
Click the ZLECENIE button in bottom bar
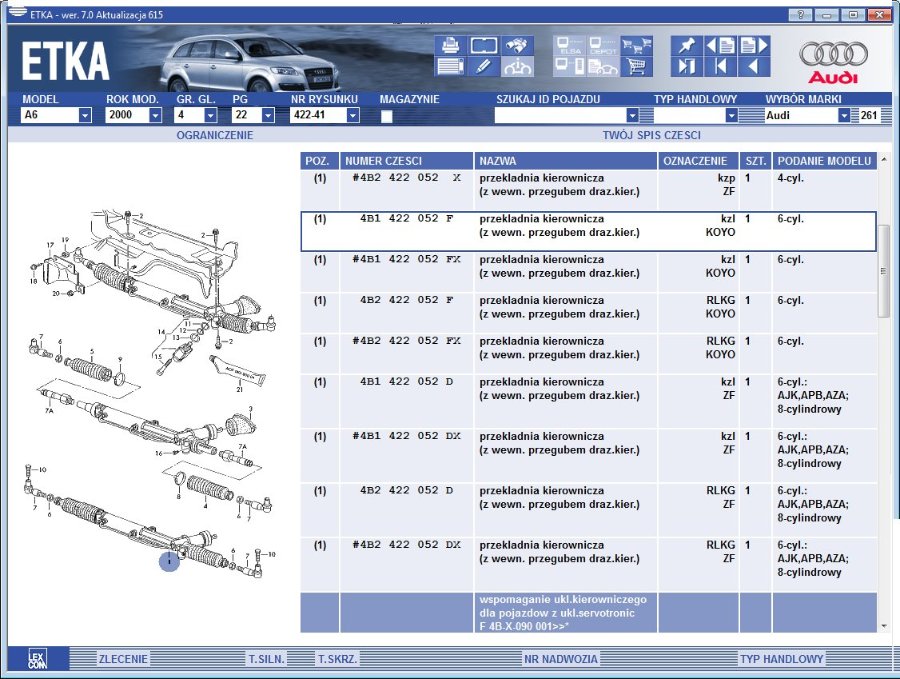(123, 659)
